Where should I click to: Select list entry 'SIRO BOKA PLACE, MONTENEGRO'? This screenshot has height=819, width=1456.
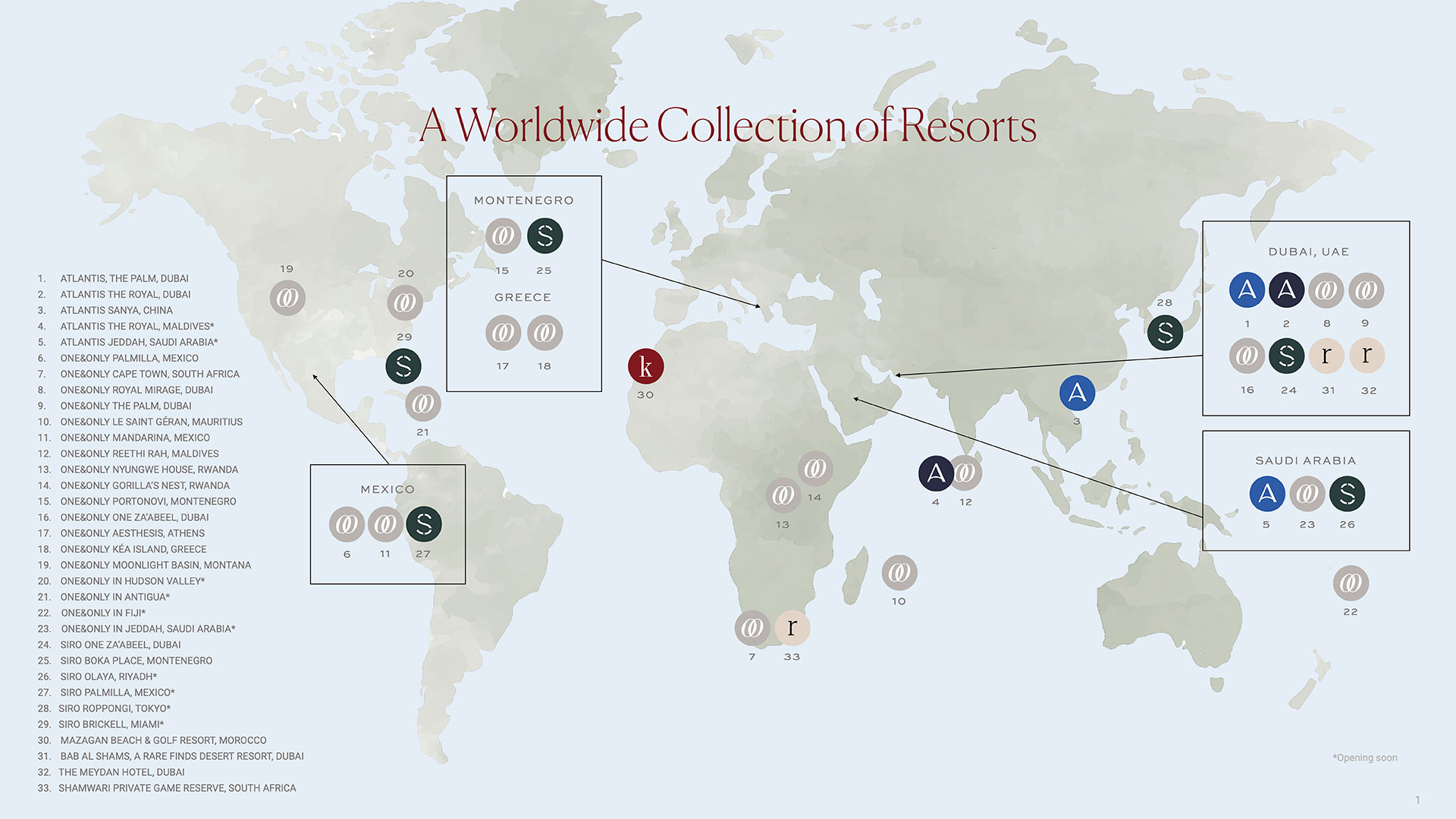136,661
